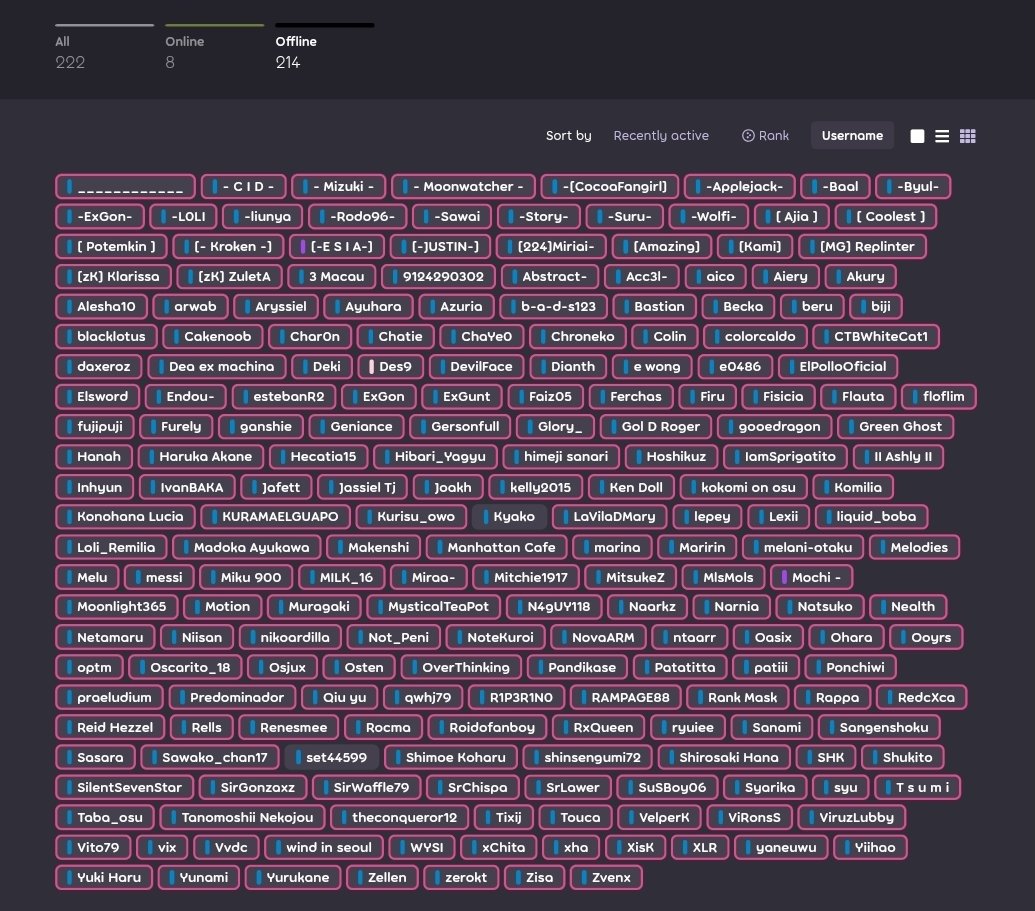Viewport: 1035px width, 911px height.
Task: Open IamSprigatito user card
Action: pyautogui.click(x=785, y=457)
